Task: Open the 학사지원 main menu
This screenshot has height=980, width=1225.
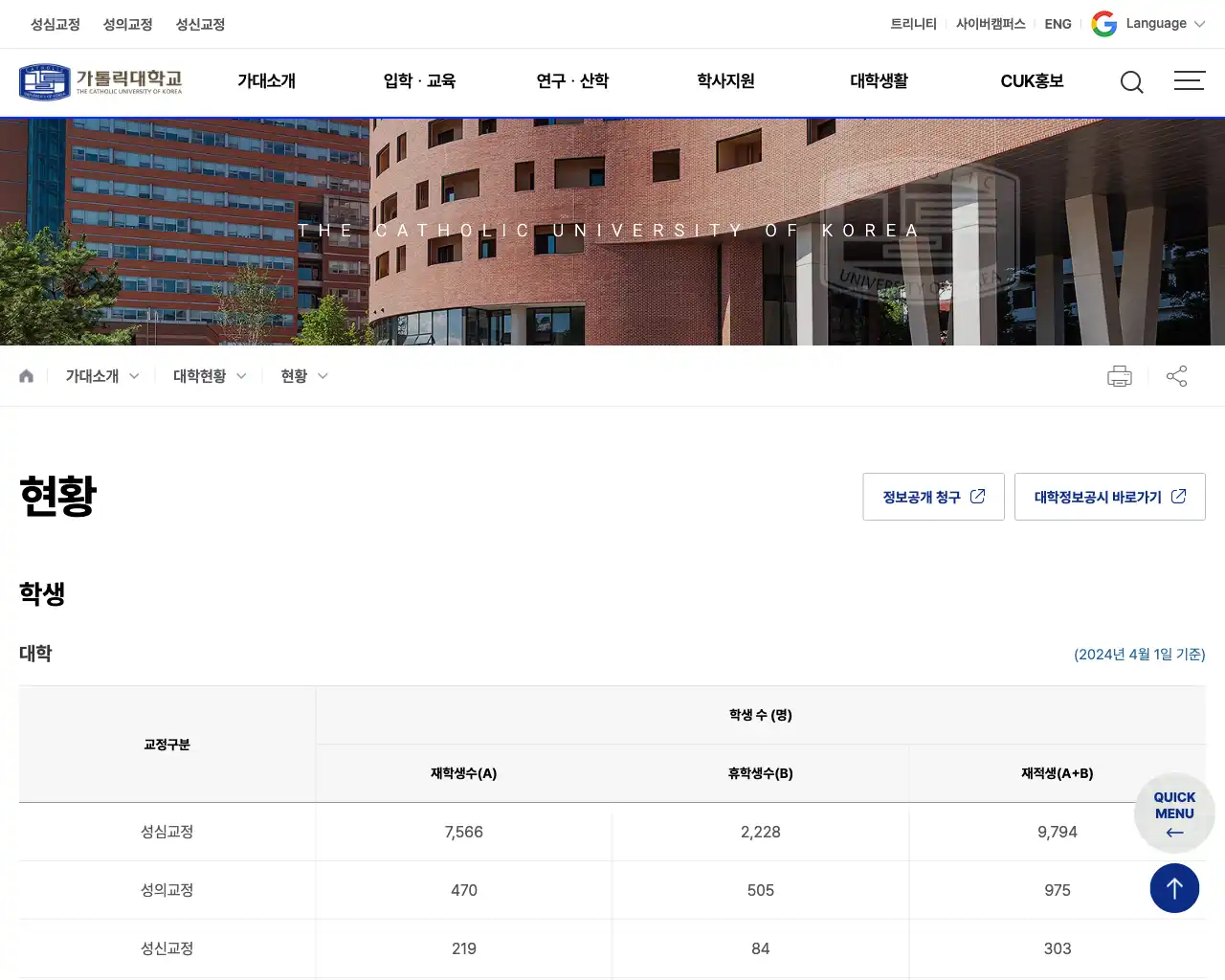Action: (x=725, y=81)
